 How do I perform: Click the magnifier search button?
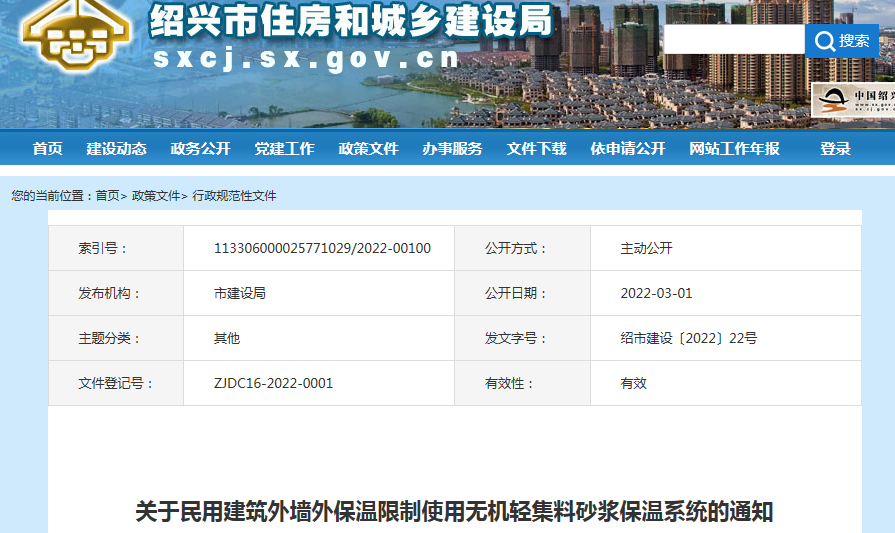click(841, 40)
